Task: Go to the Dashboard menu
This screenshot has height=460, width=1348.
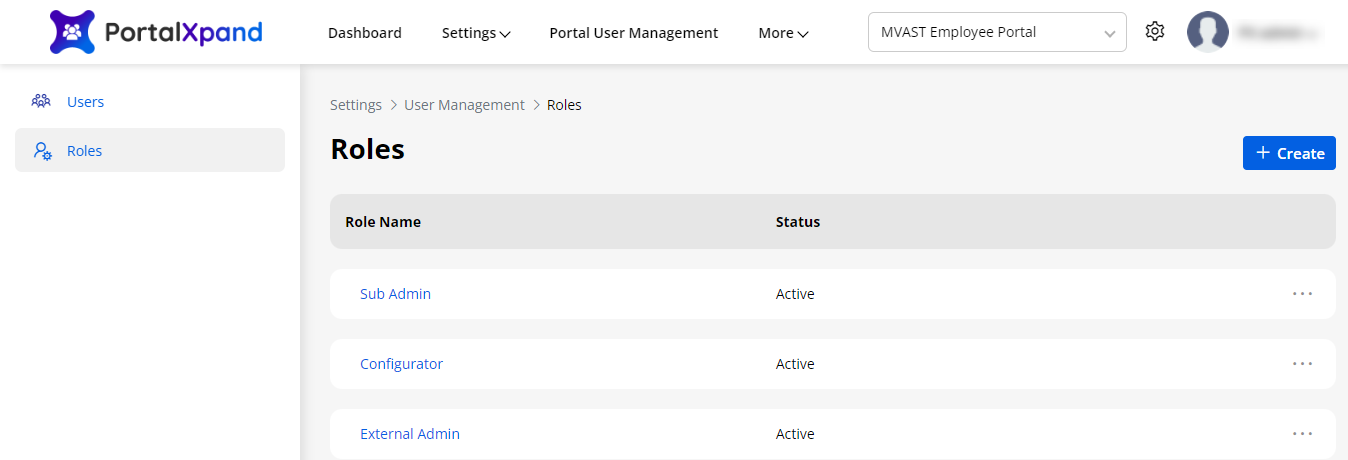Action: 365,33
